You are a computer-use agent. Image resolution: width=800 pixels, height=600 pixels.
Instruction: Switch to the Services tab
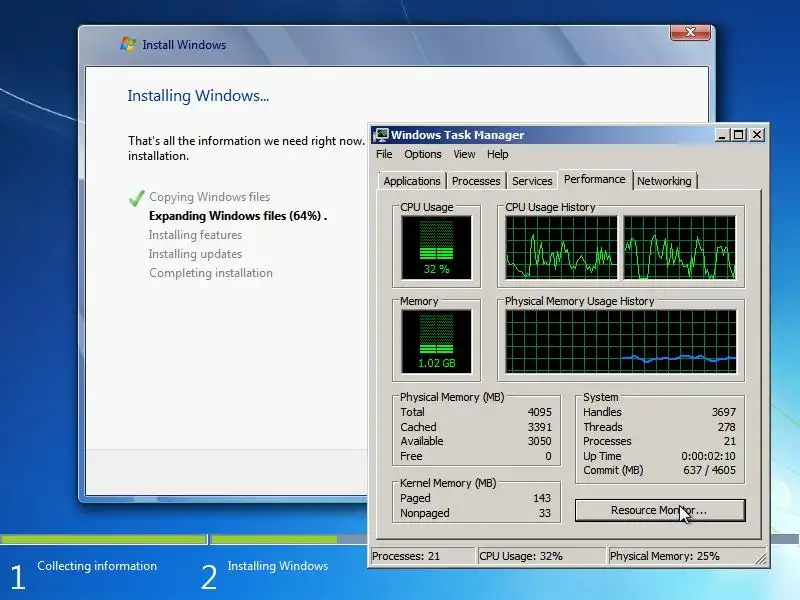point(532,181)
